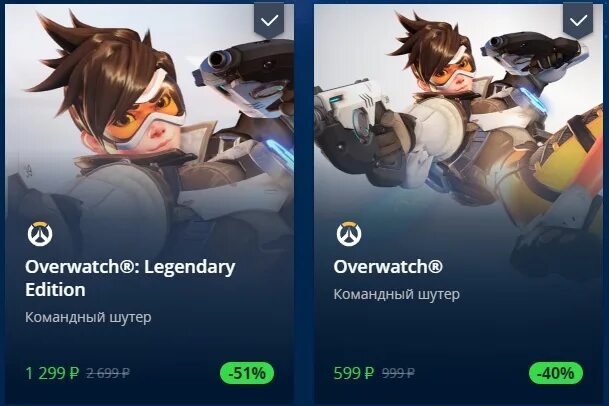
Task: Click the -40% discount badge
Action: click(556, 373)
